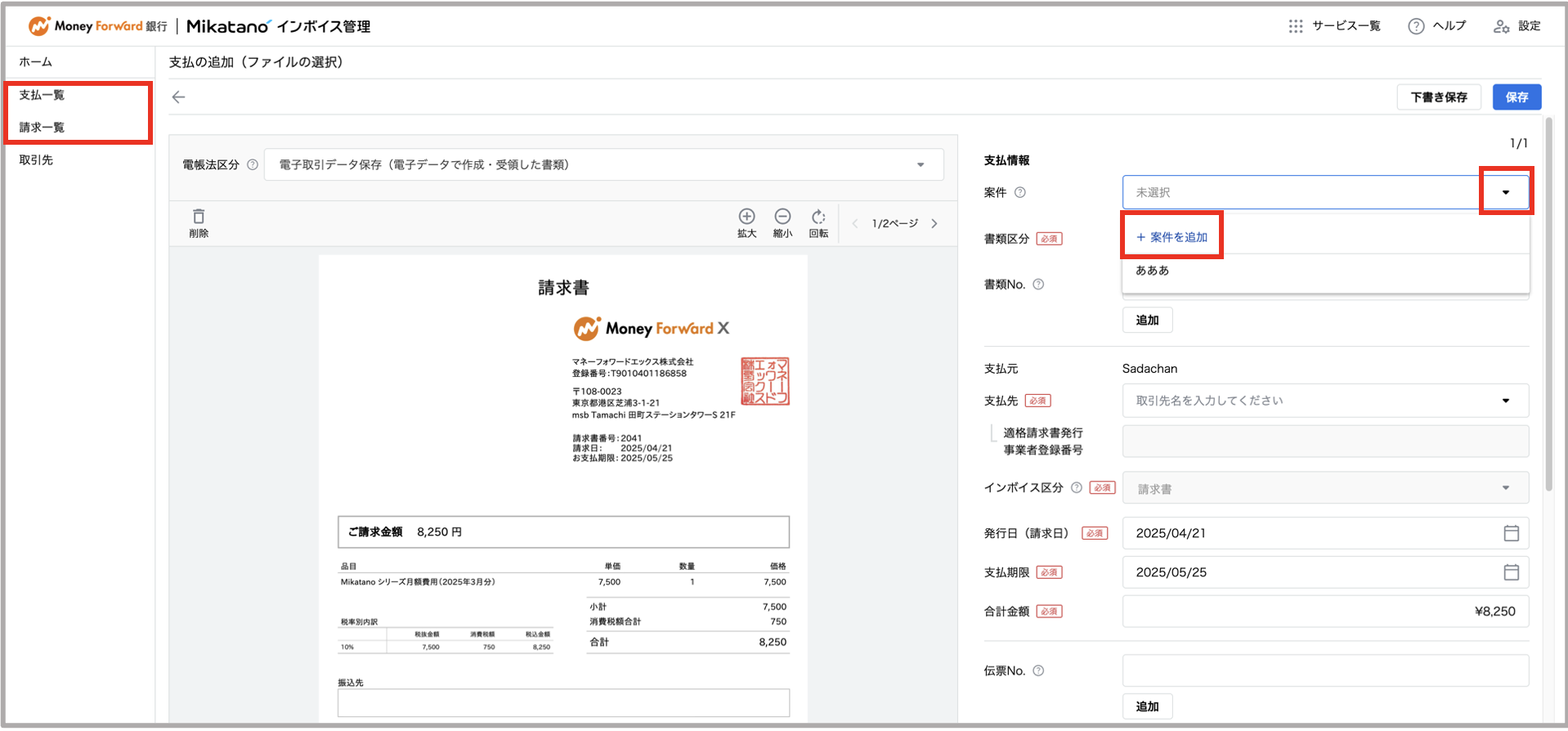Open the インボイス区分 dropdown
Viewport: 1568px width, 731px height.
1325,488
